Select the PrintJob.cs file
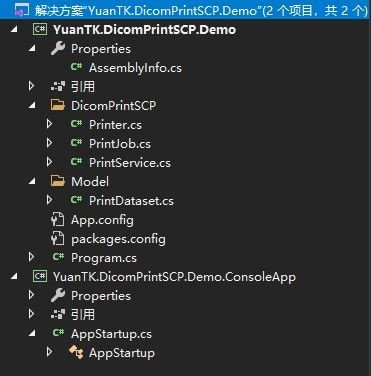The width and height of the screenshot is (371, 376). (120, 144)
